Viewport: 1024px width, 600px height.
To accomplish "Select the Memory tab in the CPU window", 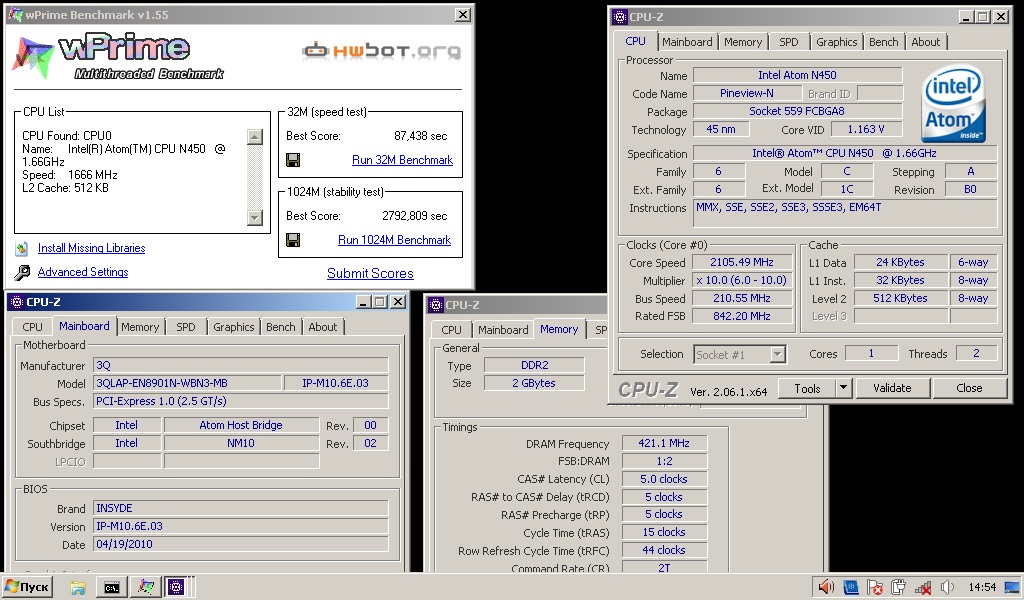I will click(743, 42).
